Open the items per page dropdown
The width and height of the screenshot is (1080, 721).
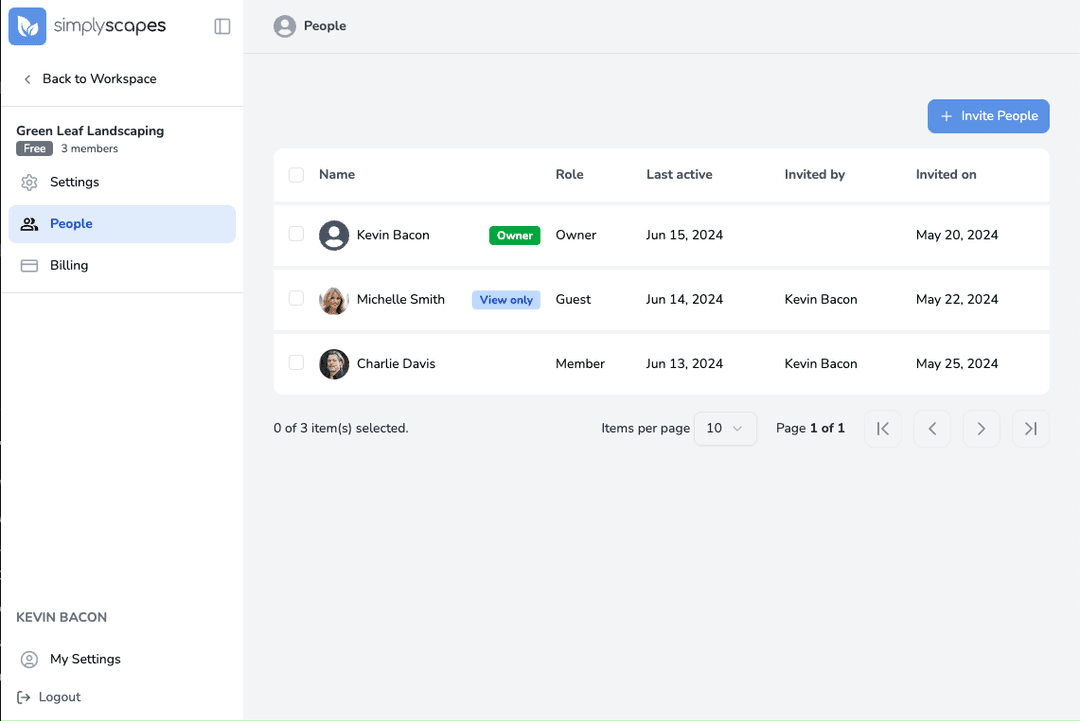[x=725, y=429]
